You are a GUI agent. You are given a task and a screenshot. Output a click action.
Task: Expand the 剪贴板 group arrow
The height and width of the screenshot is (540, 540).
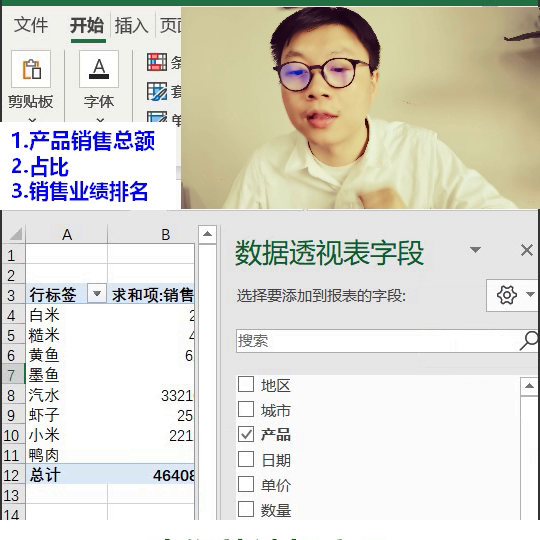tap(32, 120)
